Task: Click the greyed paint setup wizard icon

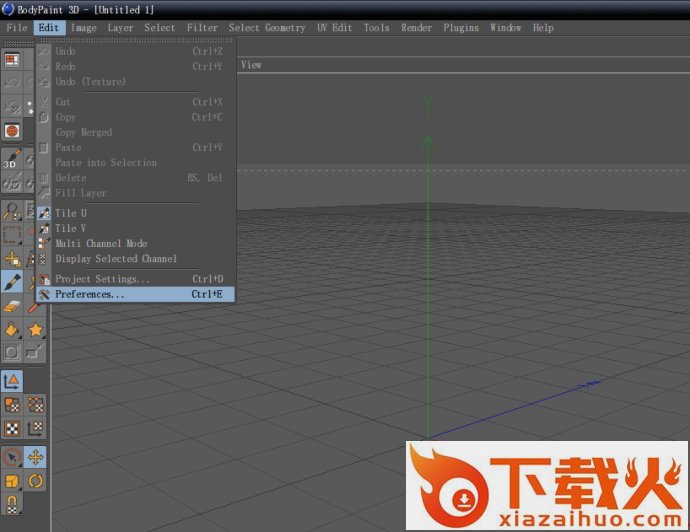Action: [12, 182]
